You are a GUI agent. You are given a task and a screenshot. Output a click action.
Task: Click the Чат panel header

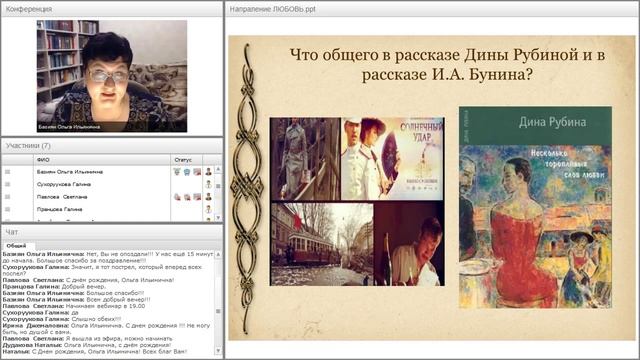click(112, 232)
